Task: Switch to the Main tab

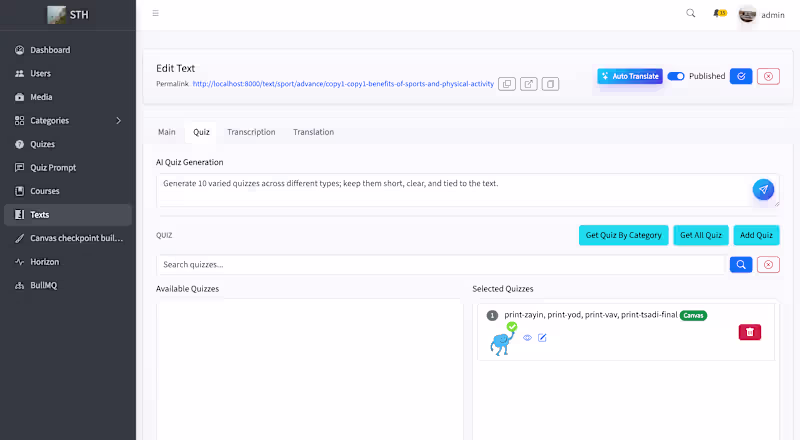Action: coord(167,132)
